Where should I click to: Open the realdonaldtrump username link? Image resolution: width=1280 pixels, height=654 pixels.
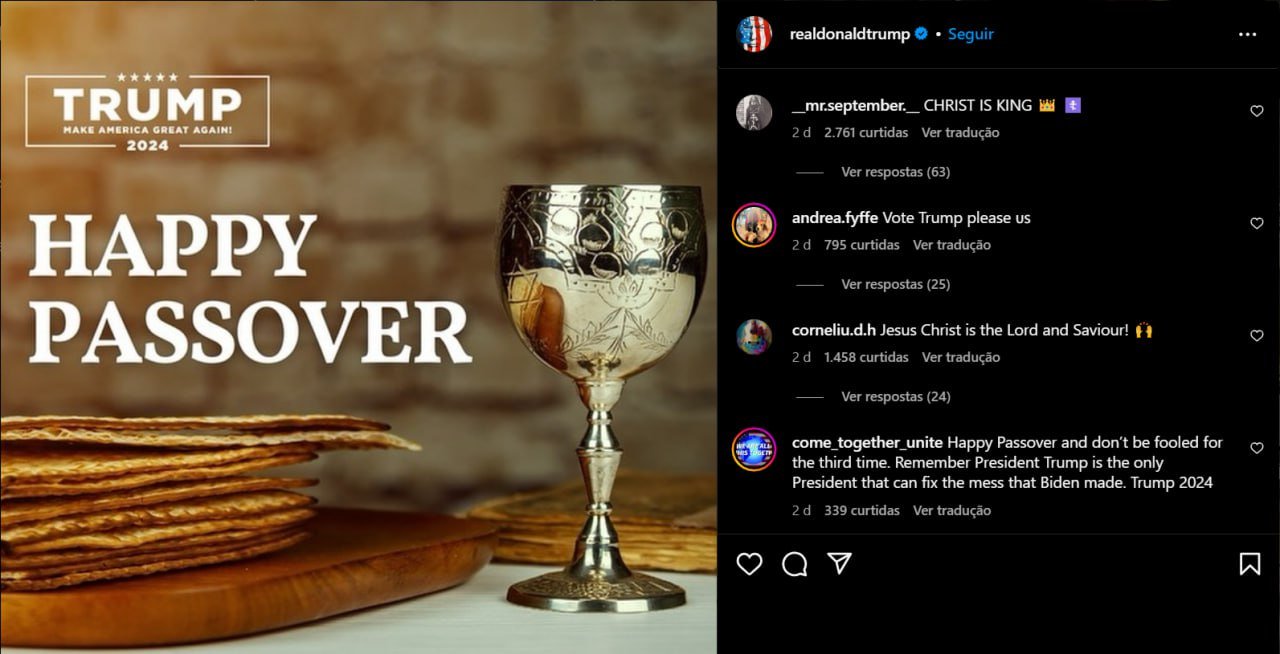[x=849, y=34]
